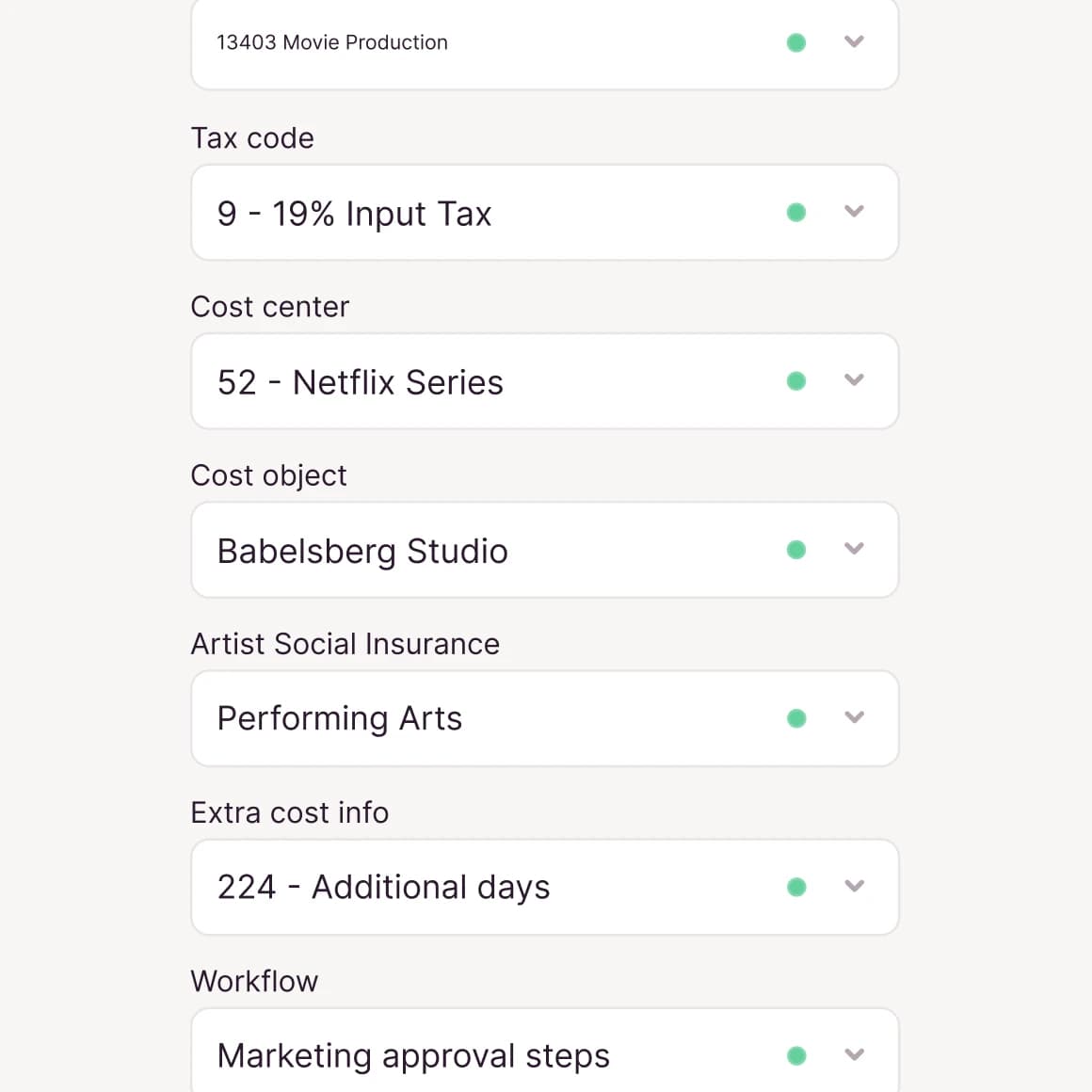Expand Artist Social Insurance dropdown arrow
This screenshot has height=1092, width=1092.
[x=854, y=717]
